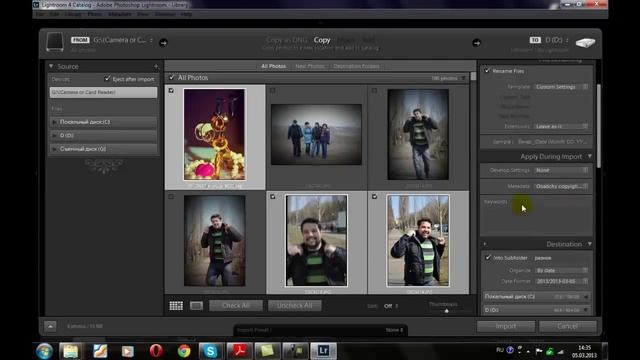Open the Metadata preset dropdown
Viewport: 640px width, 360px height.
561,186
